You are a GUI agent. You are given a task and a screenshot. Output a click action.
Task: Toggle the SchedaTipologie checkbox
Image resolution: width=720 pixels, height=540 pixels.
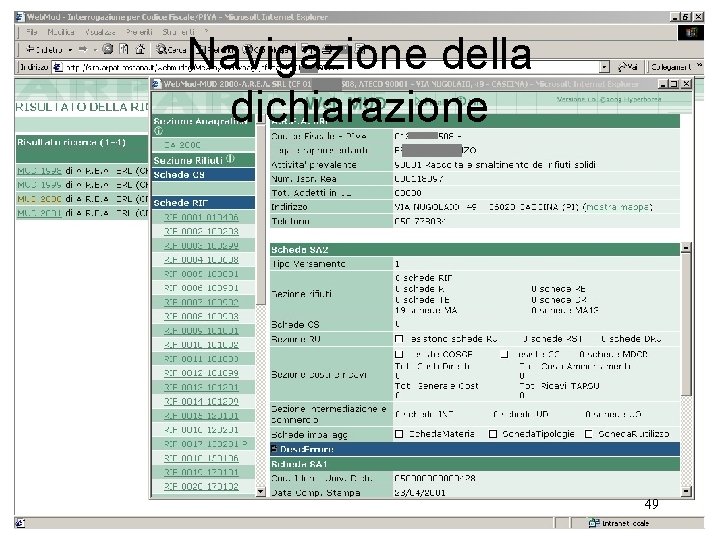pos(493,434)
